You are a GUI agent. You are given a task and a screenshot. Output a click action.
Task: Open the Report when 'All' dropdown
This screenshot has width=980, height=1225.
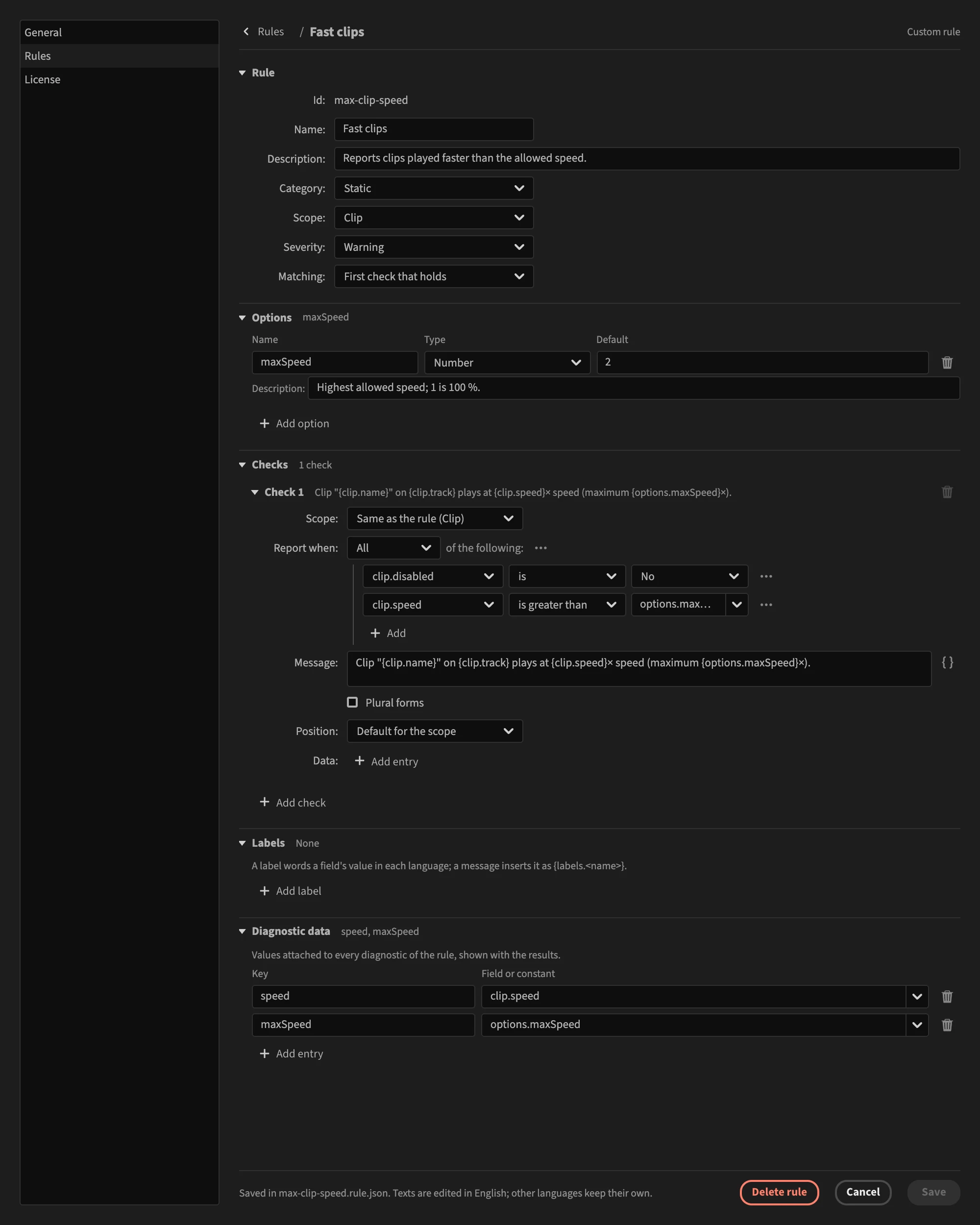click(x=393, y=548)
